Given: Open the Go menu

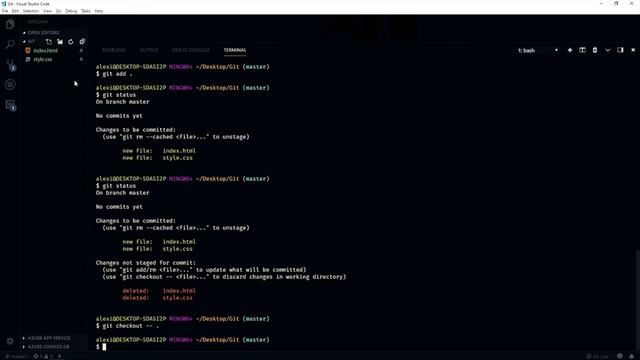Looking at the screenshot, I should tap(59, 11).
